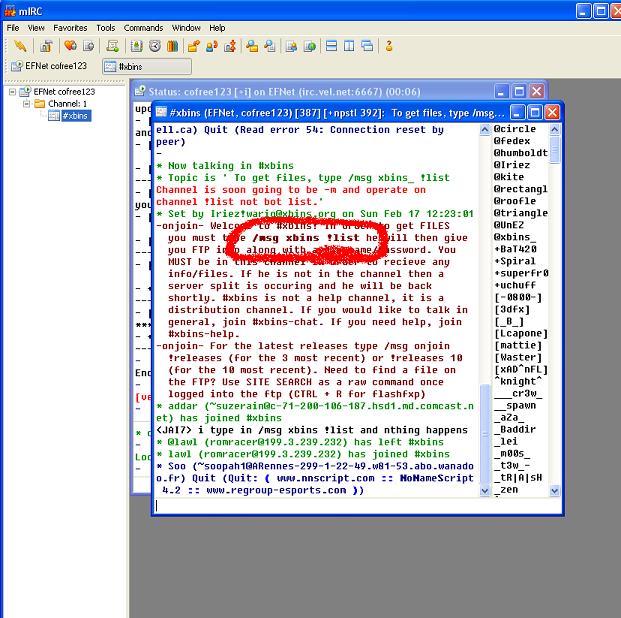The width and height of the screenshot is (621, 618).
Task: Open the Log Files magnifier icon
Action: [x=270, y=46]
